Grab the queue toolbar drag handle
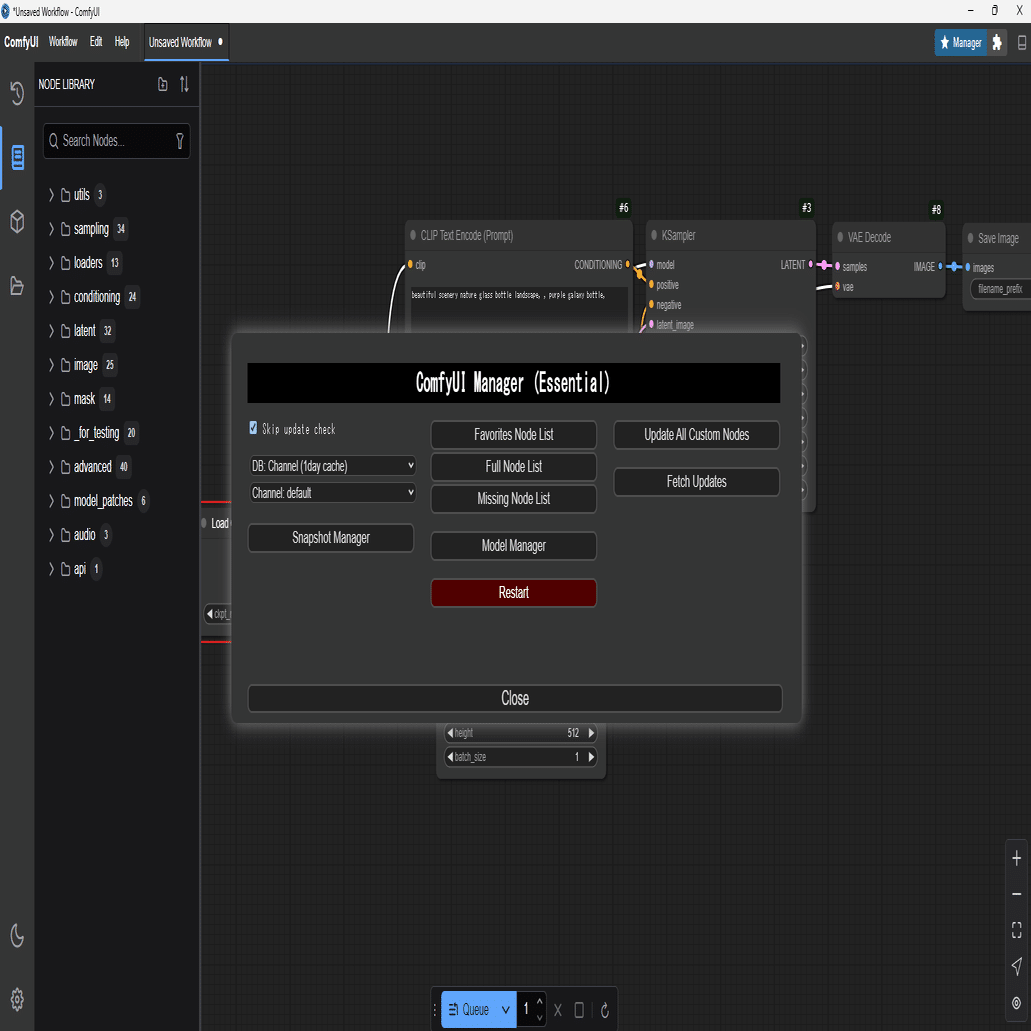Viewport: 1031px width, 1031px height. [x=435, y=1010]
